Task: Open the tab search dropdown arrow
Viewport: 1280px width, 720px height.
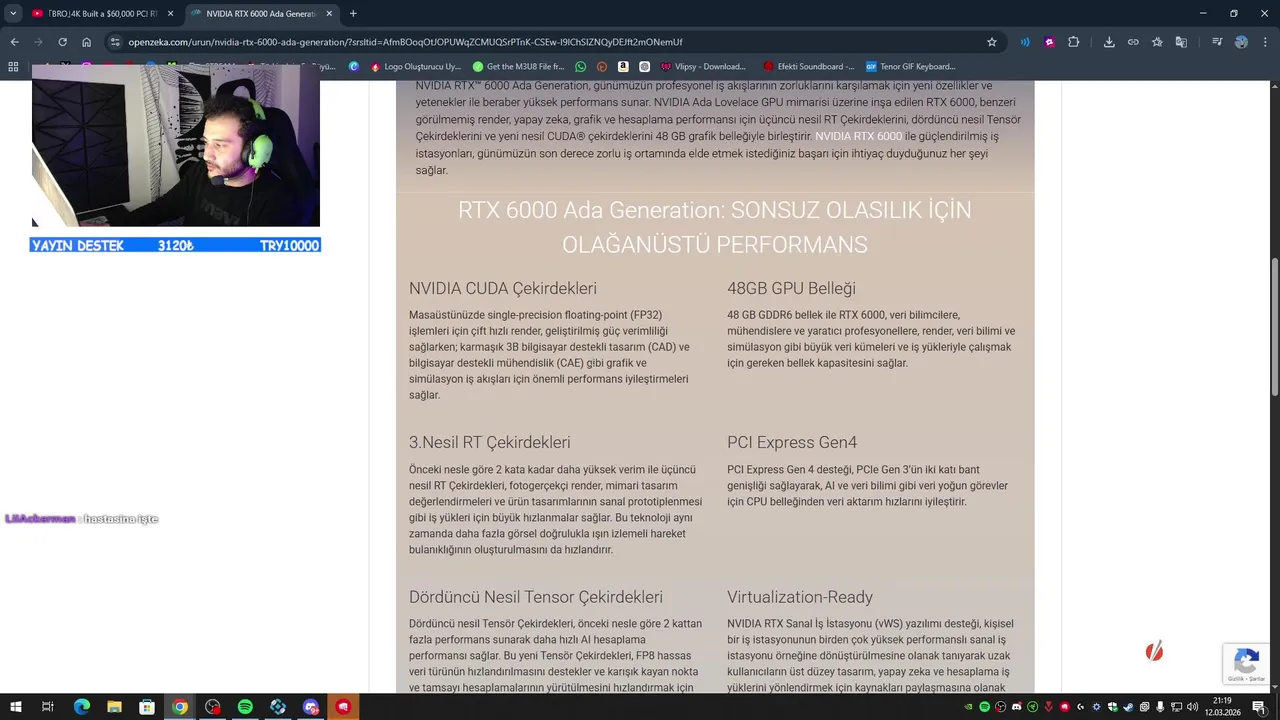Action: point(13,14)
